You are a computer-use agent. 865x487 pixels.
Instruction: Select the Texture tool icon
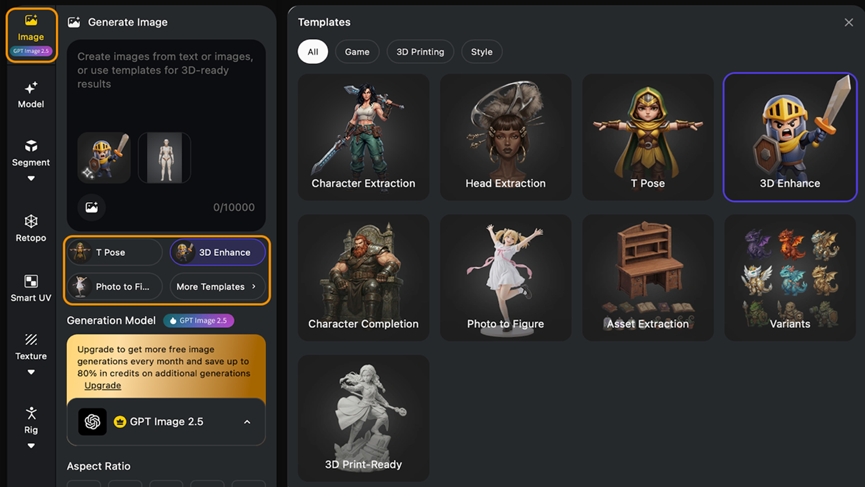(31, 339)
